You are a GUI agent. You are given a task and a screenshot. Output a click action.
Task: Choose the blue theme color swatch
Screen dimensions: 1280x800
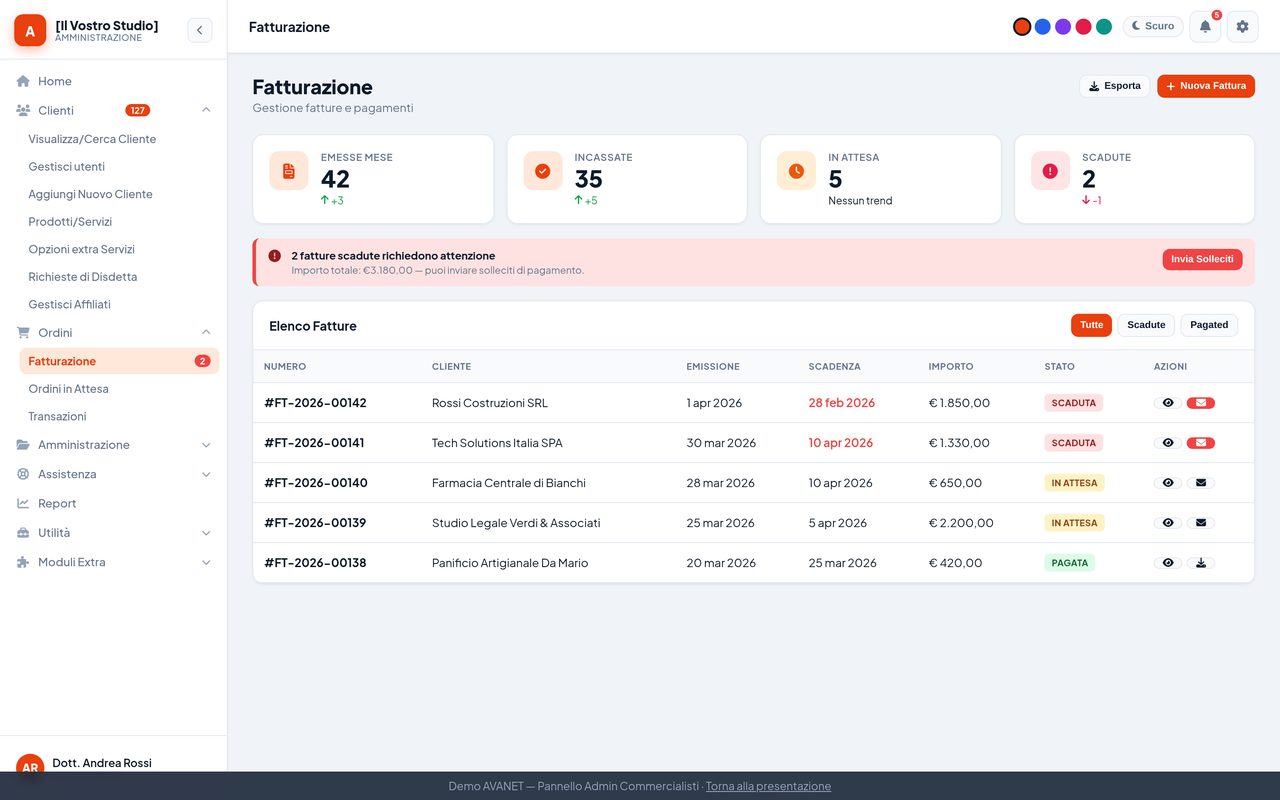pyautogui.click(x=1042, y=27)
